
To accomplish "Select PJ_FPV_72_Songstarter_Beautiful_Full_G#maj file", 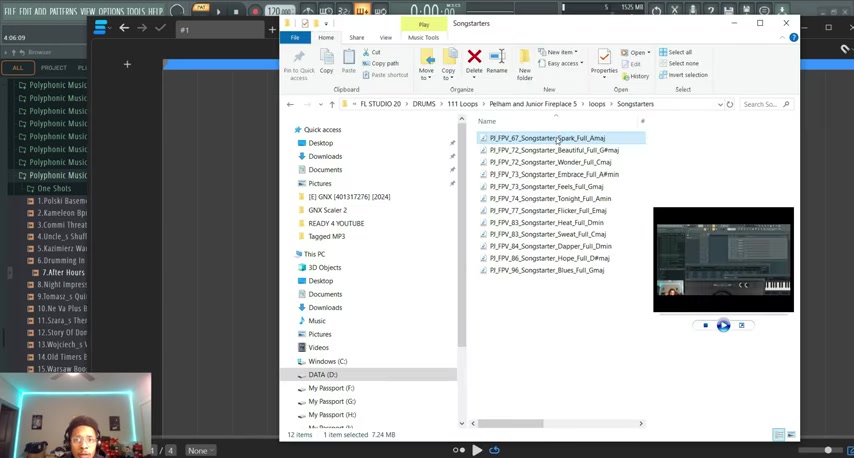I will [554, 150].
